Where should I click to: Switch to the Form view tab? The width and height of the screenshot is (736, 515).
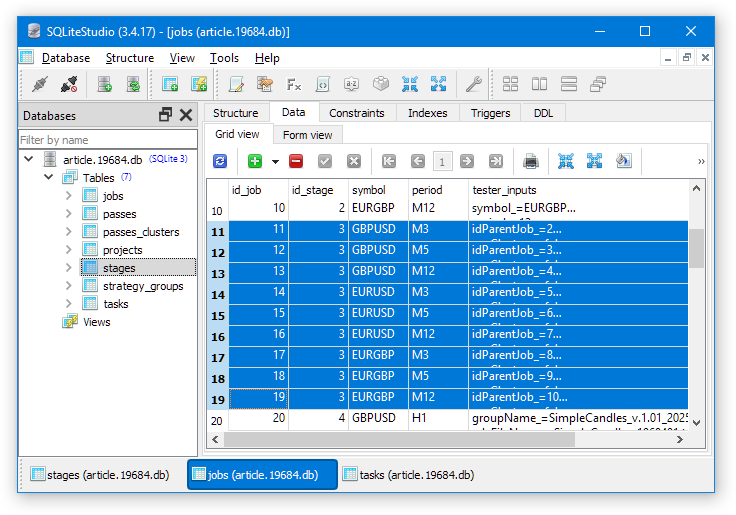307,135
